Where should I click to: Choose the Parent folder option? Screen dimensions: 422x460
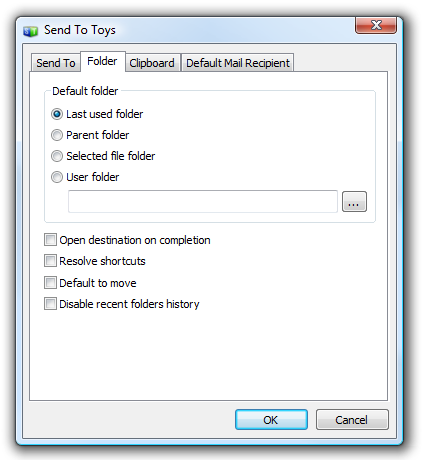pos(57,135)
